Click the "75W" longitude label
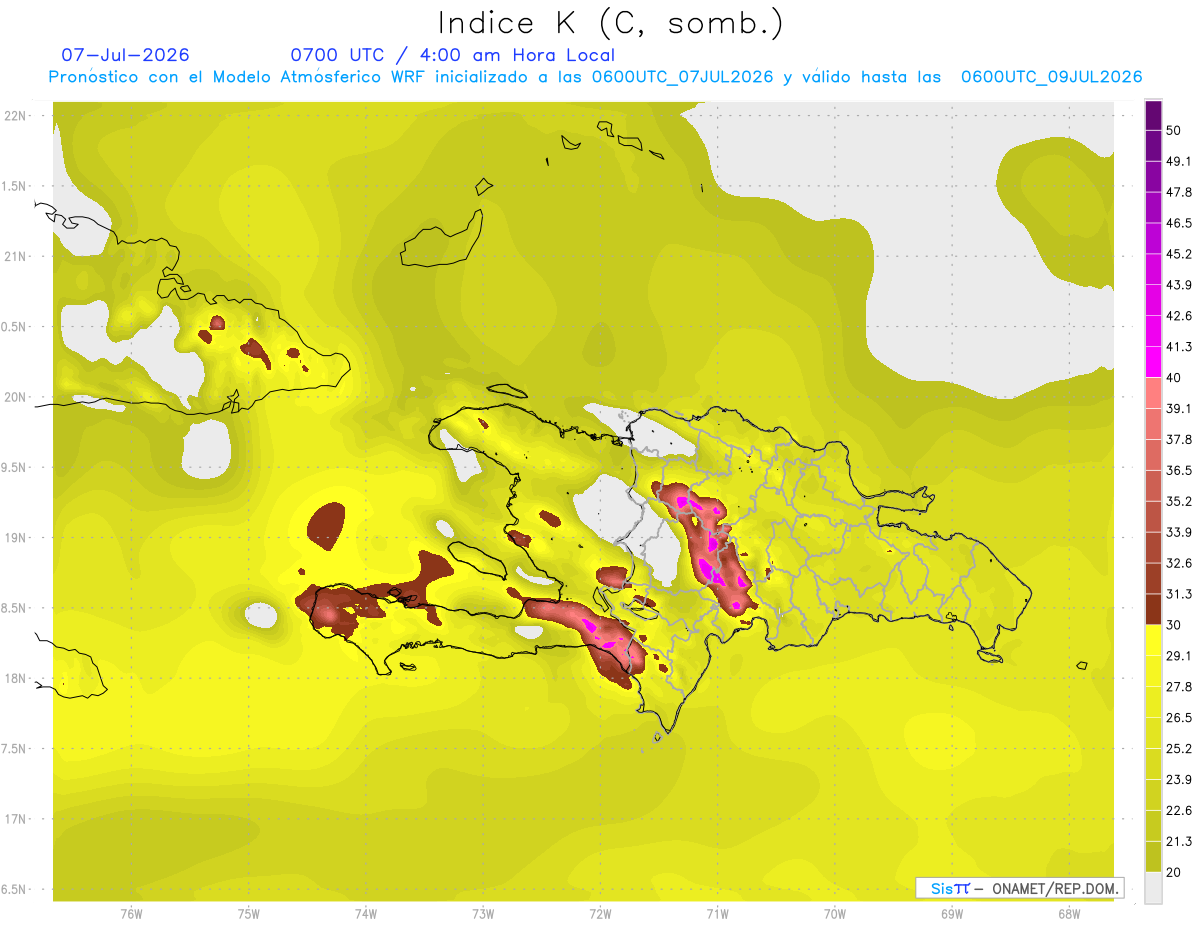Screen dimensions: 1200x927 click(248, 914)
